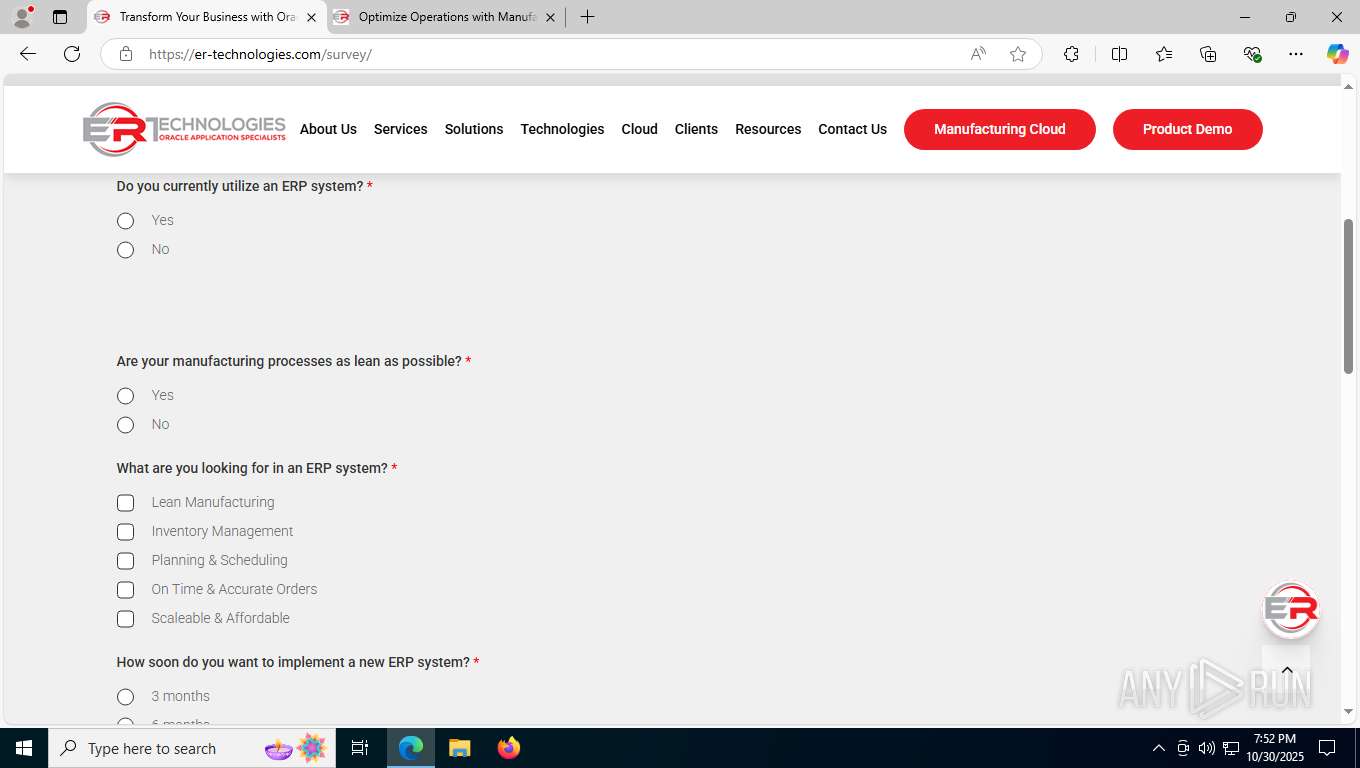
Task: Open browser profile avatar icon
Action: [22, 17]
